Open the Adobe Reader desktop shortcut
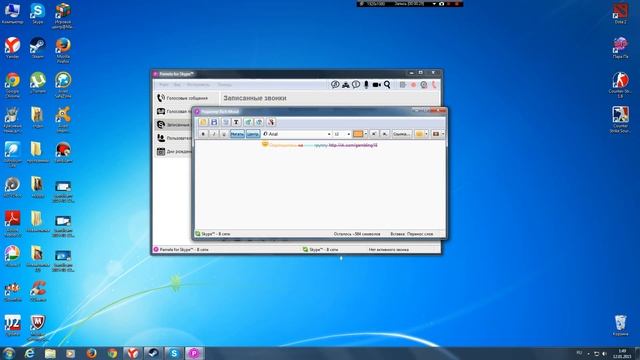Viewport: 640px width, 360px height. [x=12, y=224]
